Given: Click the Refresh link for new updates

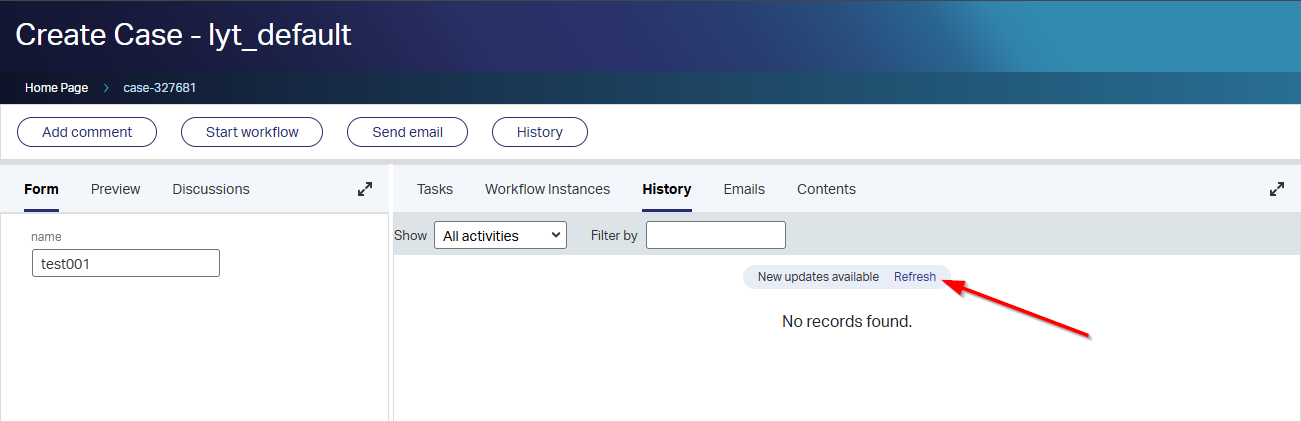Looking at the screenshot, I should click(x=915, y=277).
